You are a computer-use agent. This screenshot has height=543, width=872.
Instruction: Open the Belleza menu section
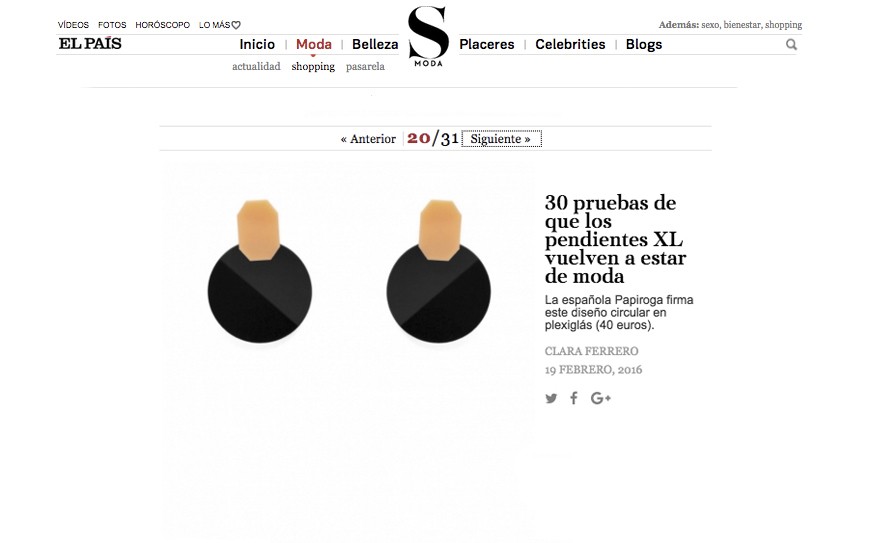375,45
